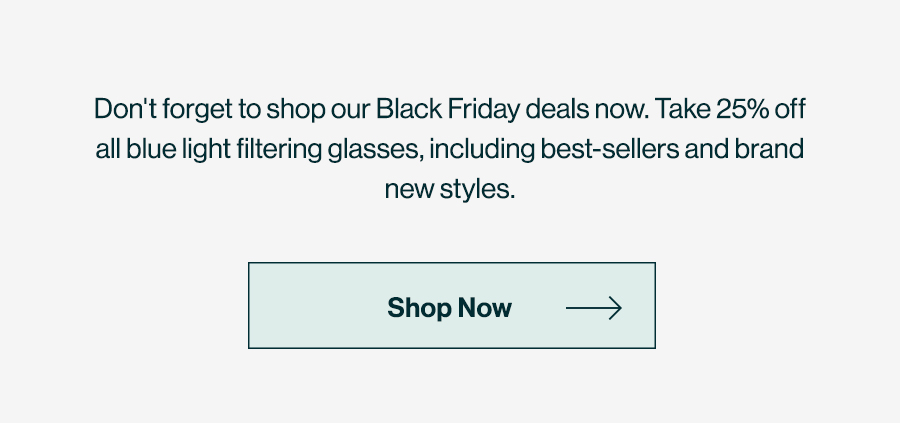
Task: Click the word 'Shop' inside the button
Action: [x=419, y=308]
